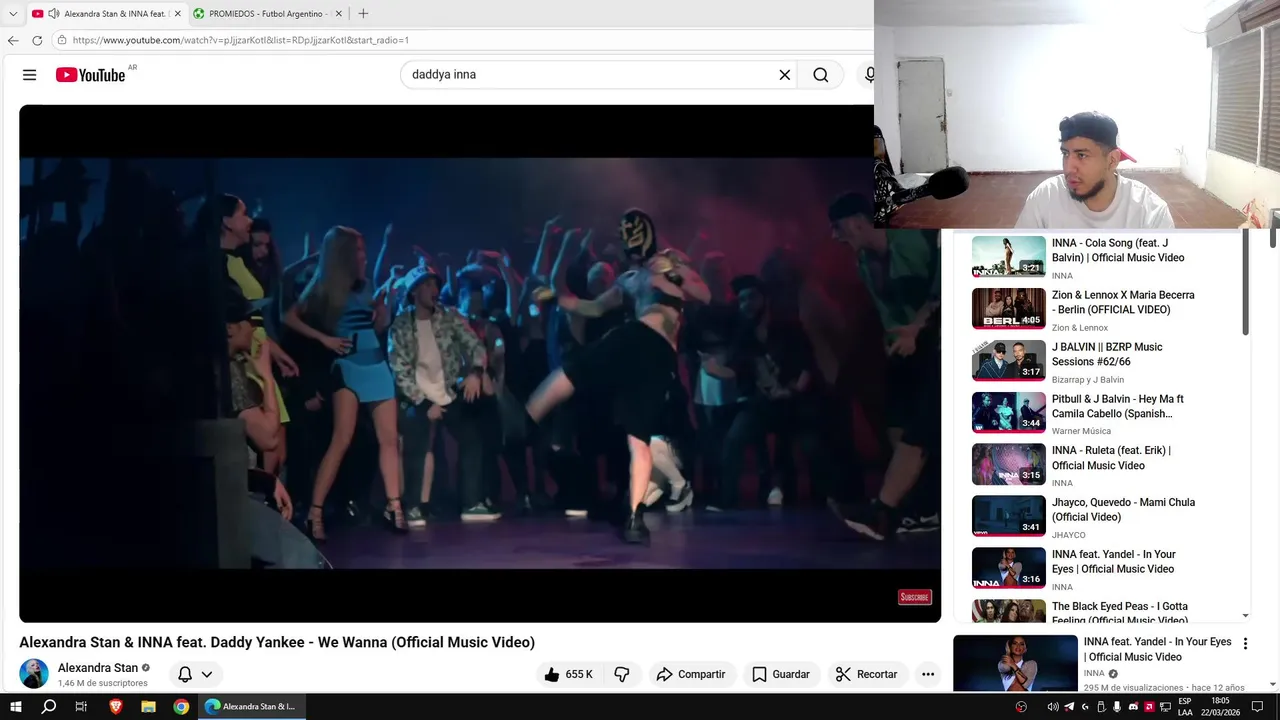Click the page vertical scrollbar thumb
This screenshot has width=1280, height=720.
[1273, 240]
